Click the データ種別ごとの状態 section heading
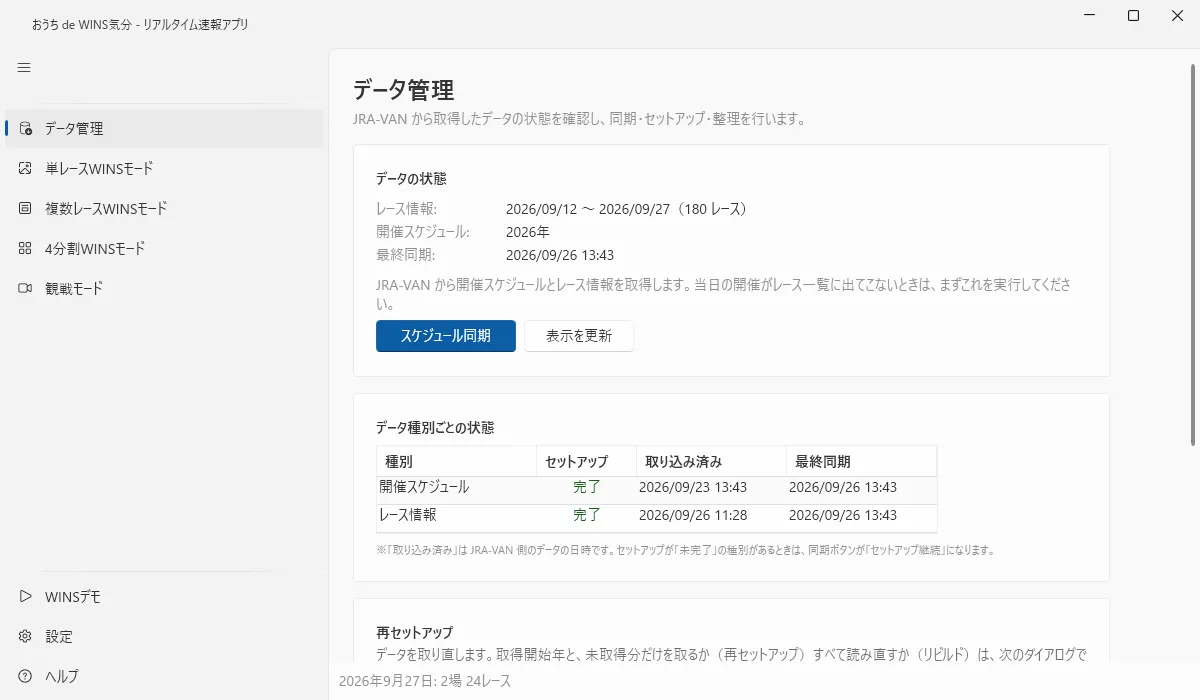The width and height of the screenshot is (1200, 700). [435, 427]
